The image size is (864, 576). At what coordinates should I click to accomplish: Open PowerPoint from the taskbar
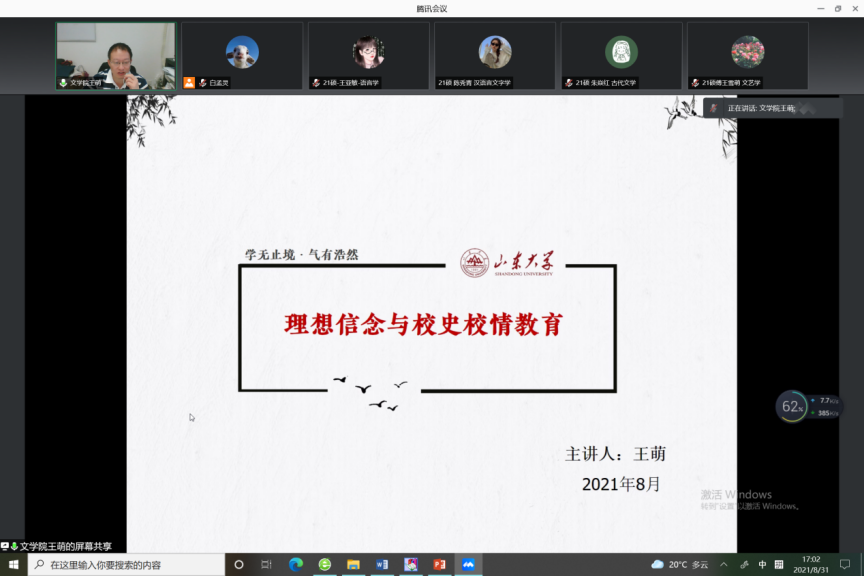[x=439, y=565]
